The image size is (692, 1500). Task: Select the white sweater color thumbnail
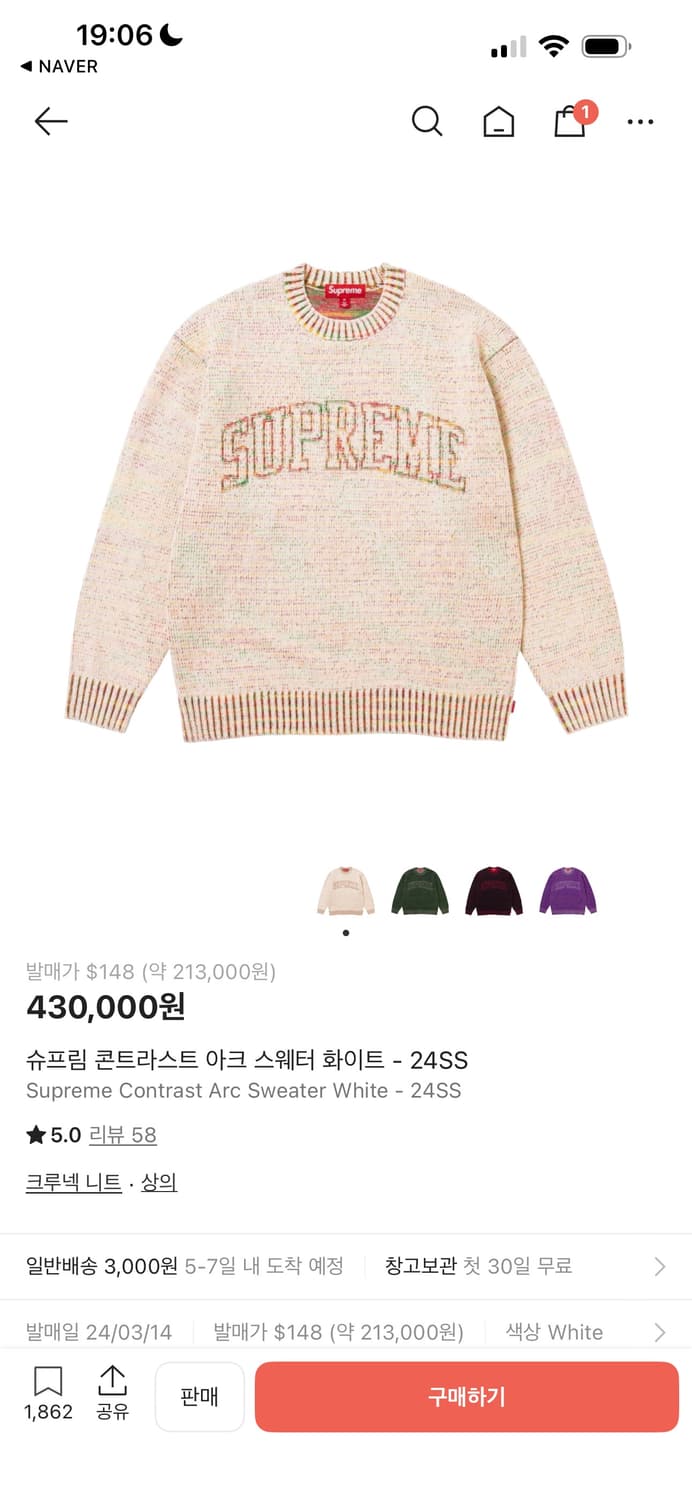(346, 891)
